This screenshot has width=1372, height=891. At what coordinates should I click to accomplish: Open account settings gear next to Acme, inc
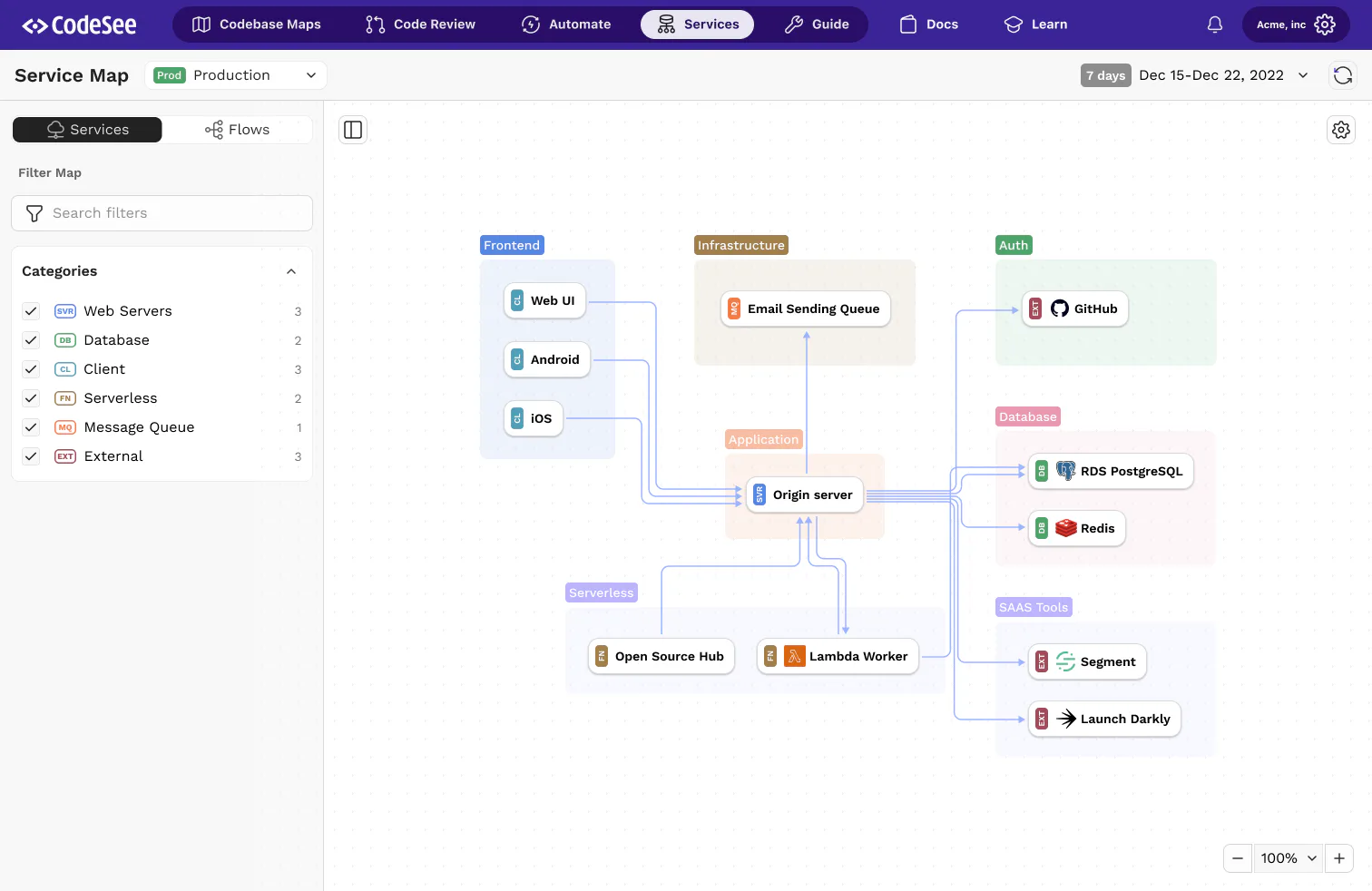1325,24
